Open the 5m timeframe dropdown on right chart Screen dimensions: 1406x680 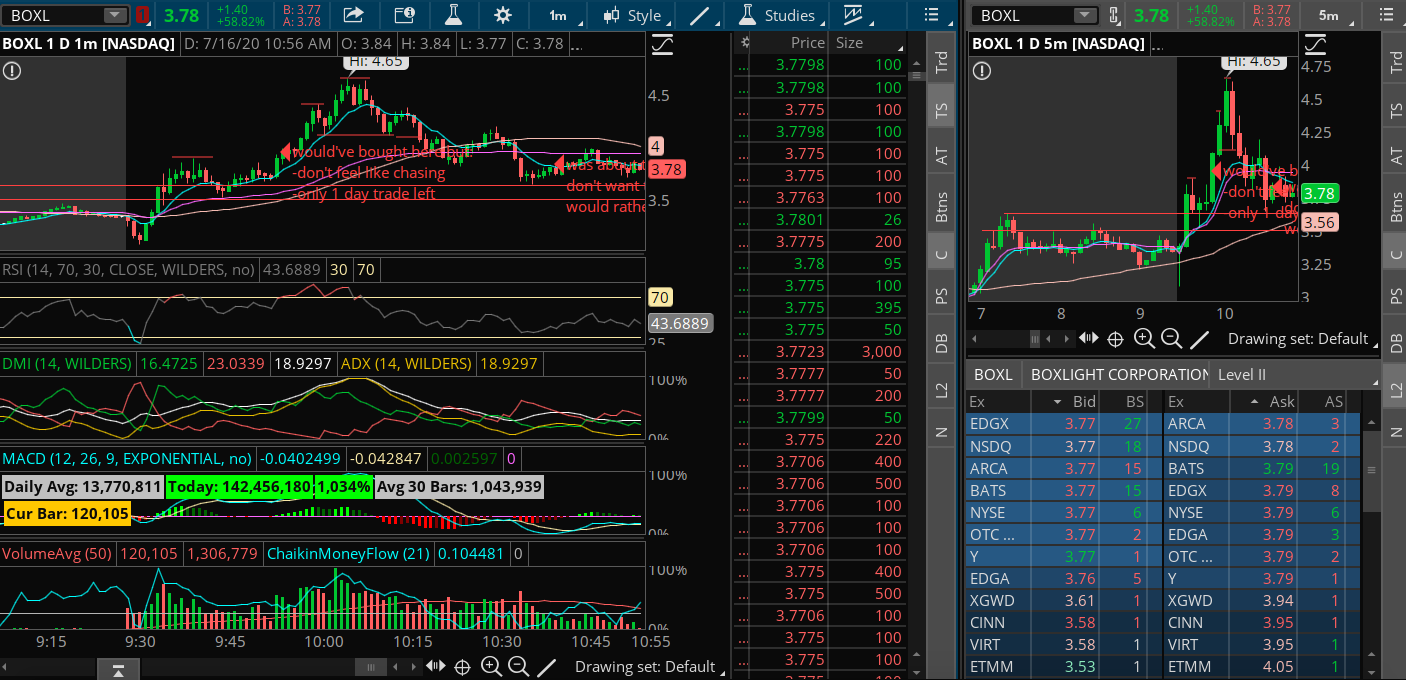[x=1336, y=15]
